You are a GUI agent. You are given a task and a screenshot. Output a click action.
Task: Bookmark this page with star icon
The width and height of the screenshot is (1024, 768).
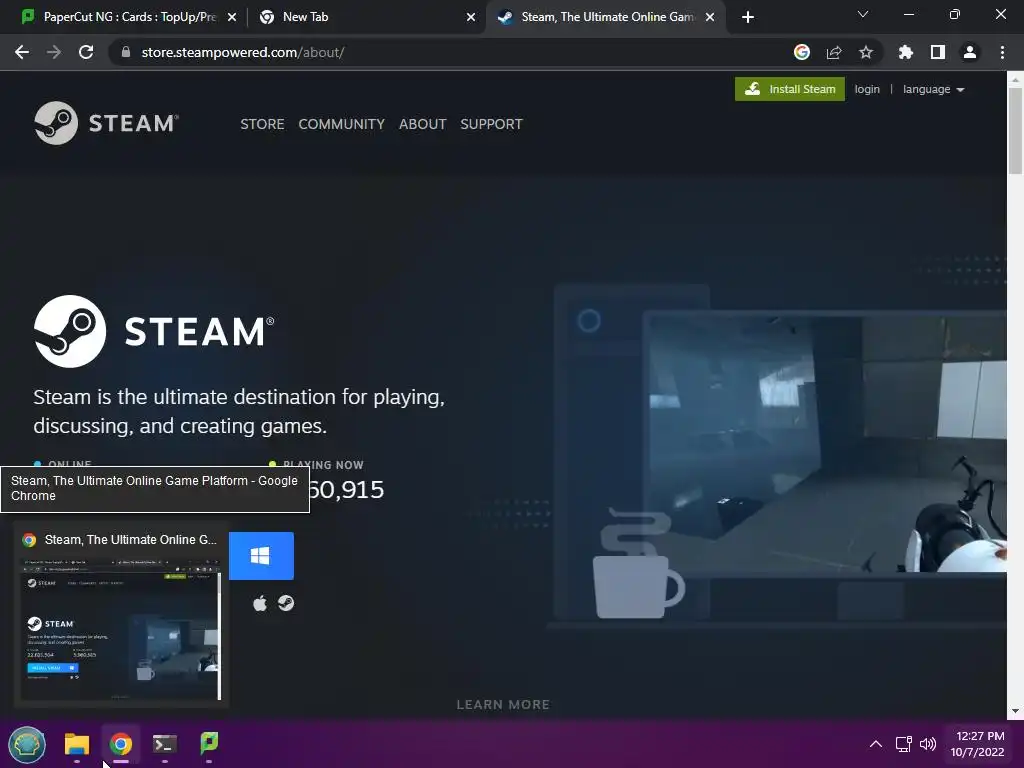tap(866, 52)
